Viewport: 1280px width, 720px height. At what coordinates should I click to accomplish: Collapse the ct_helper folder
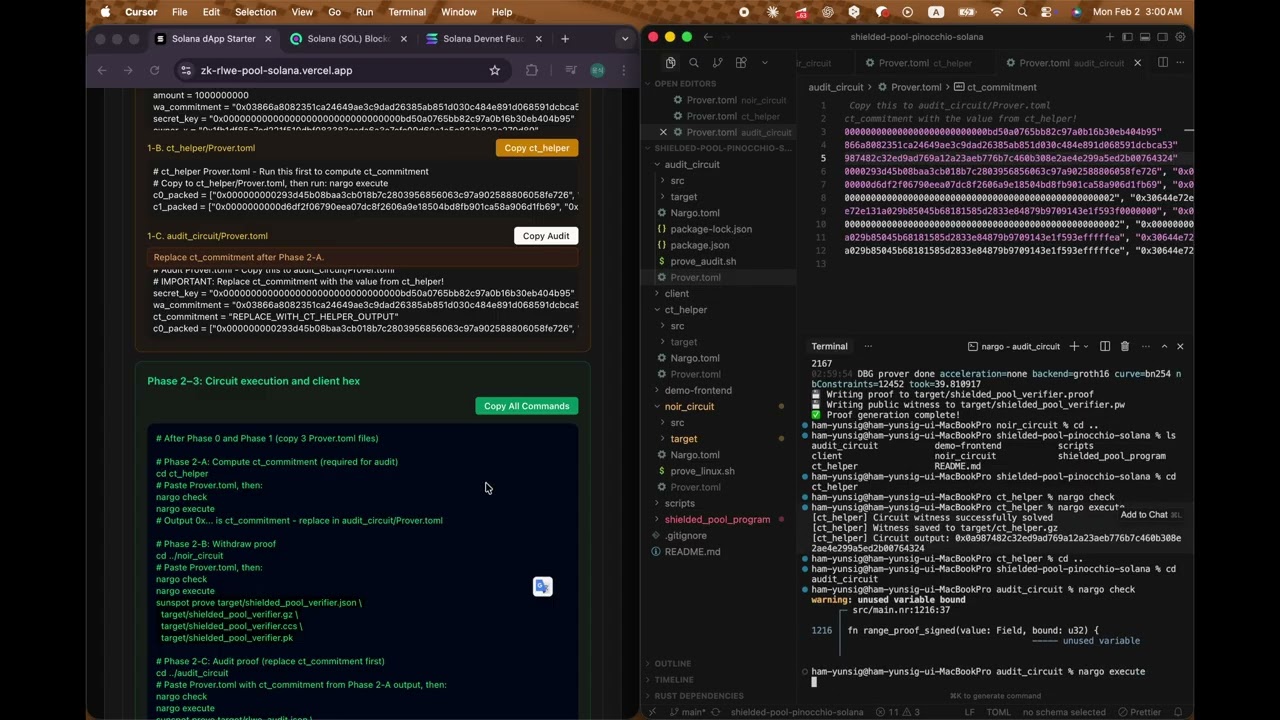pos(686,309)
